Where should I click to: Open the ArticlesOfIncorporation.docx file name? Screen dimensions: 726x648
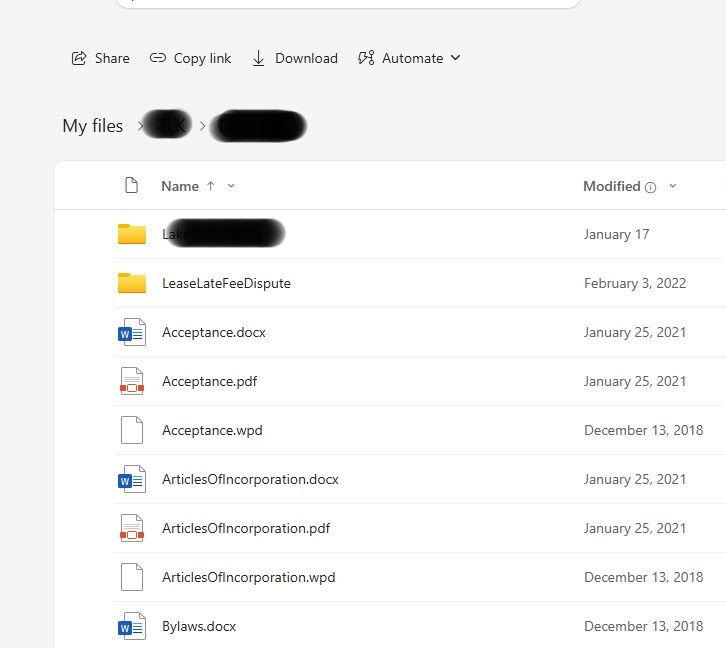point(250,480)
